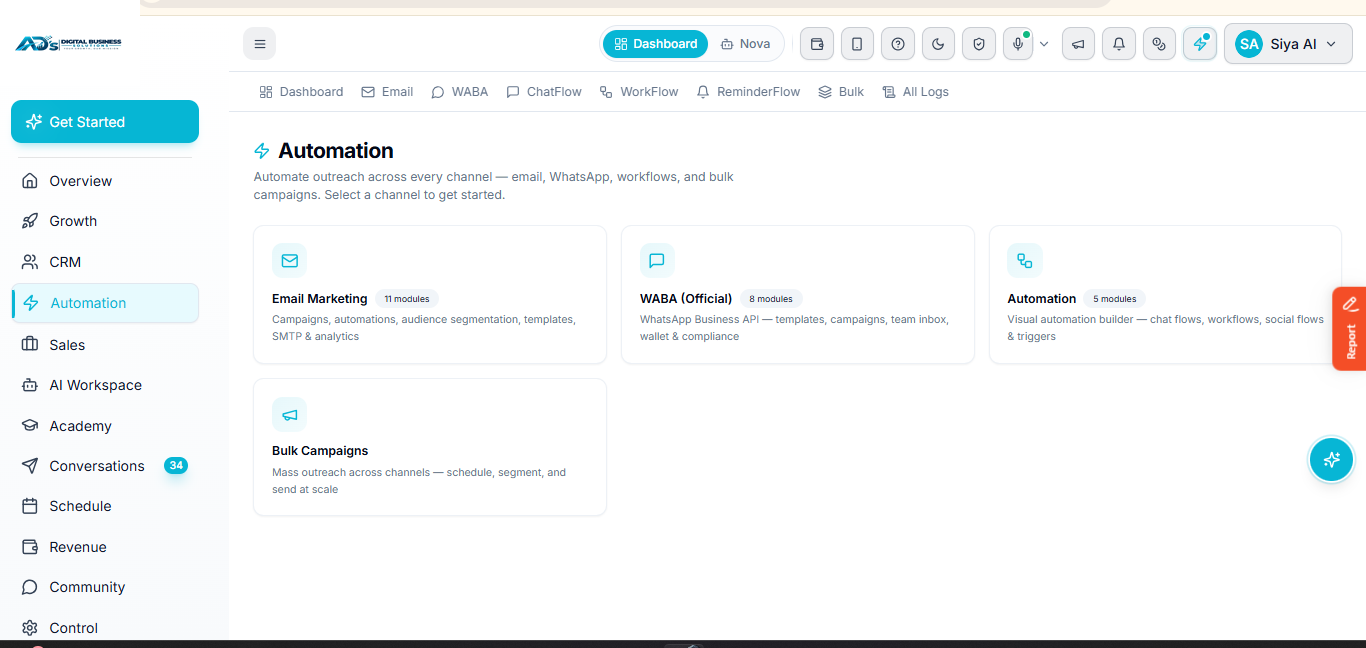The image size is (1366, 648).
Task: Expand the dropdown arrow beside microphone
Action: pos(1044,44)
